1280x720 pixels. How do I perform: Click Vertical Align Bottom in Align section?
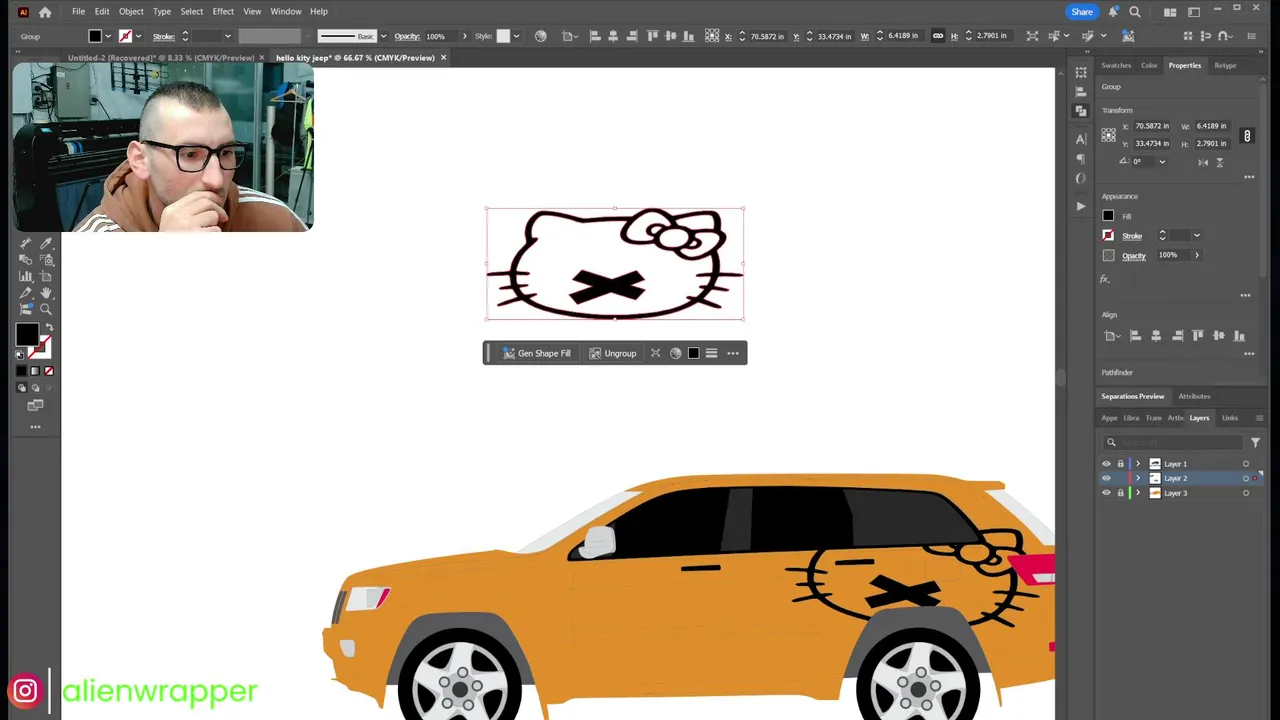[1241, 336]
